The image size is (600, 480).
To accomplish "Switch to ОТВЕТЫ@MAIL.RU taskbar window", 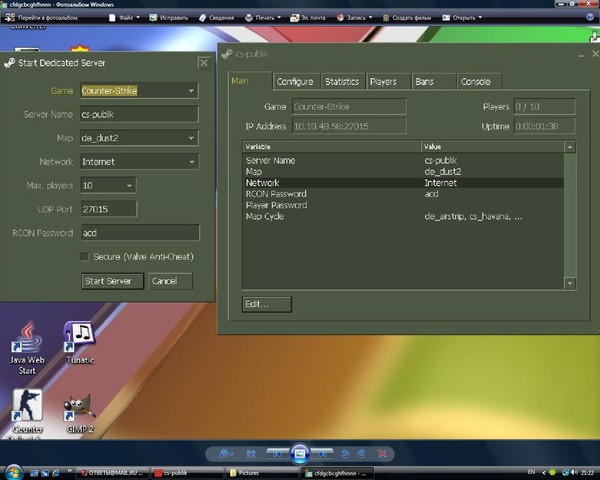I will point(114,473).
